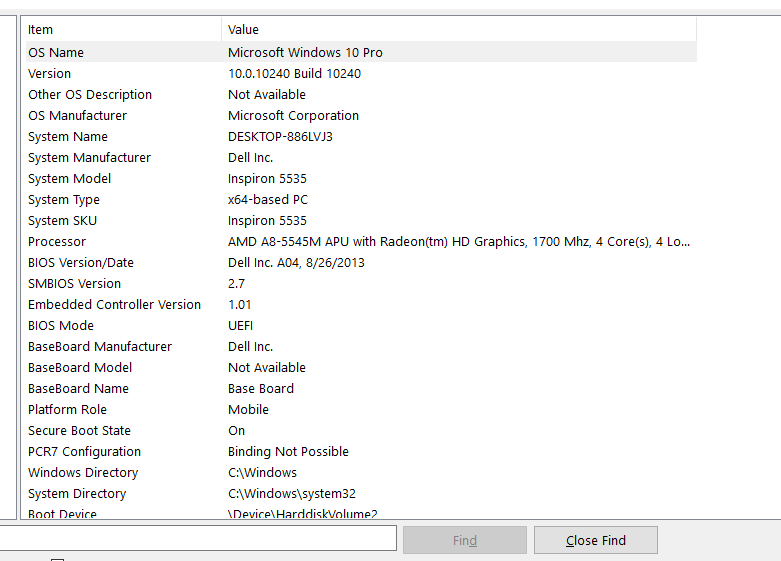Click Inspiron 5535 in System SKU row
Image resolution: width=781 pixels, height=561 pixels.
click(x=267, y=220)
